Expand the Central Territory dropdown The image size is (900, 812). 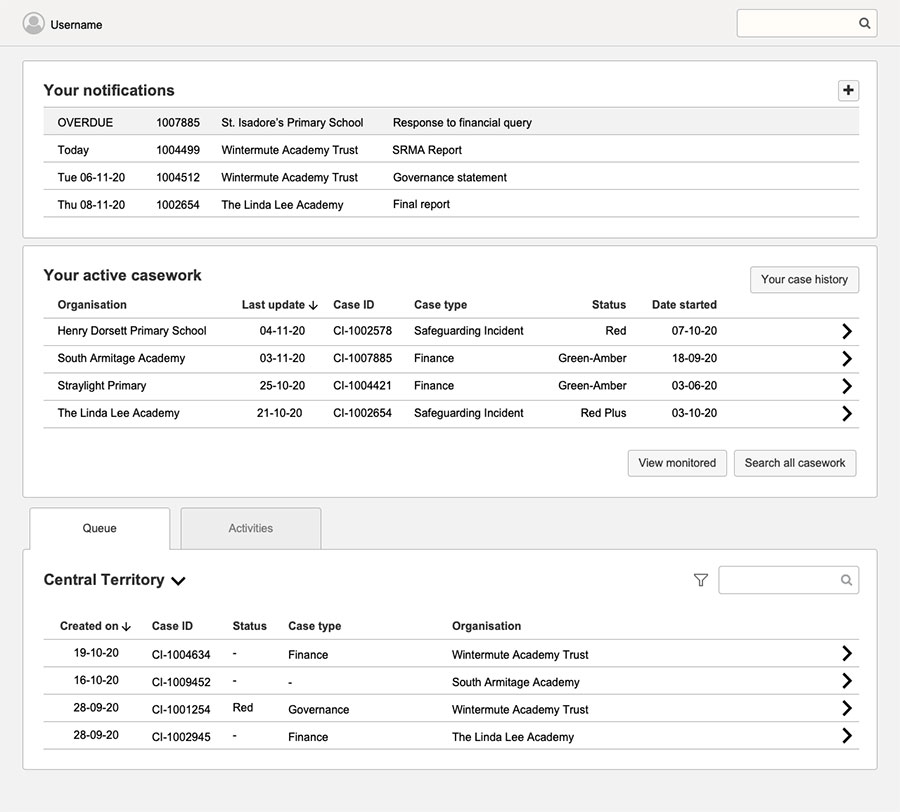point(179,580)
